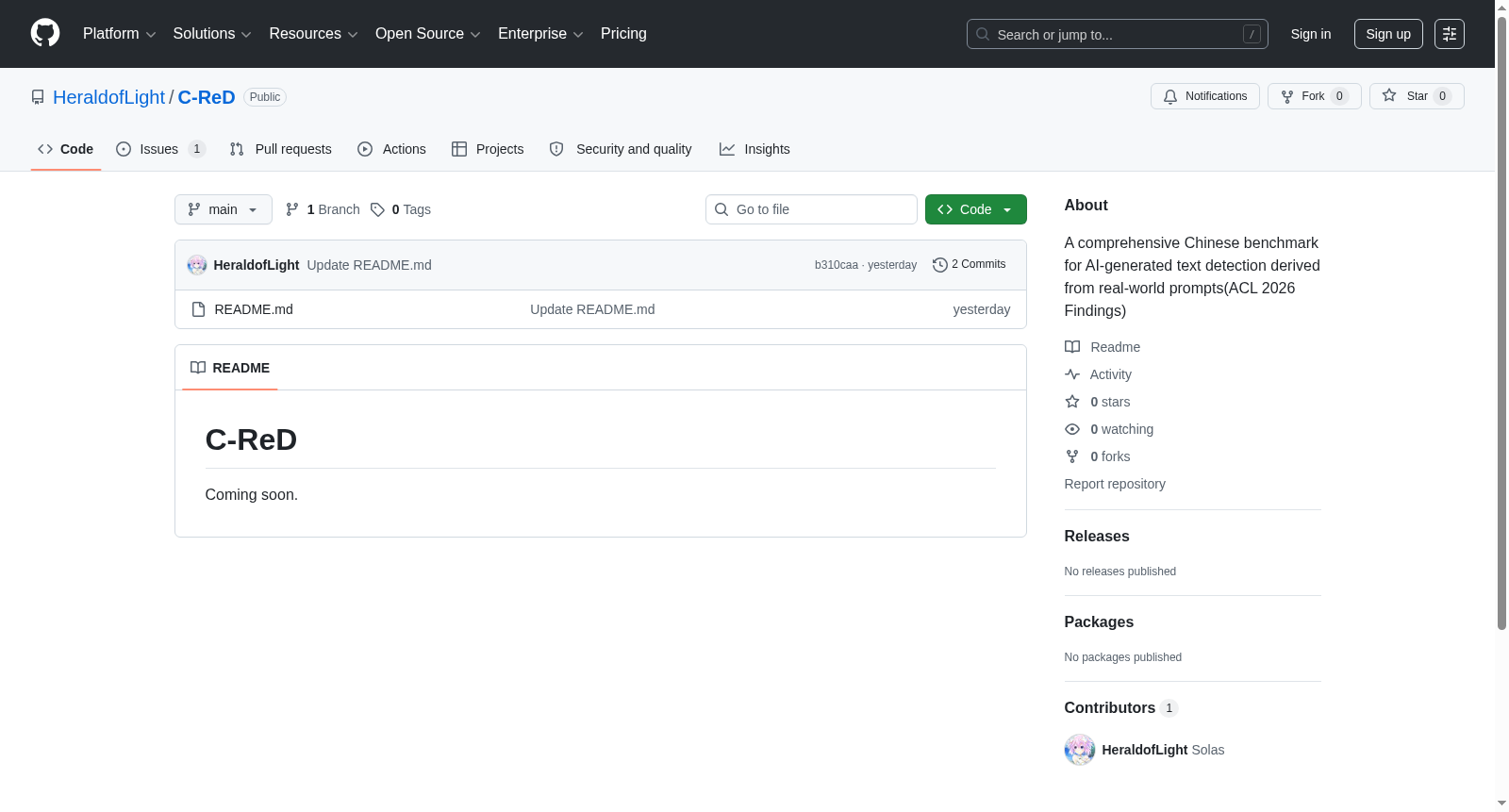1509x812 pixels.
Task: Open the C-ReD repository link
Action: tap(207, 97)
